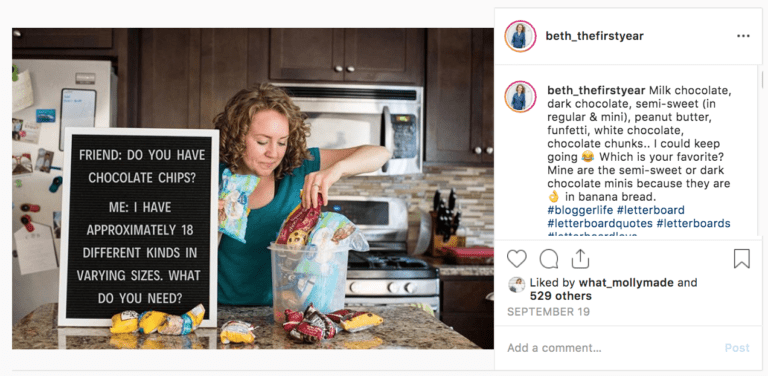Click beth_thefirstyear username in caption

[596, 91]
